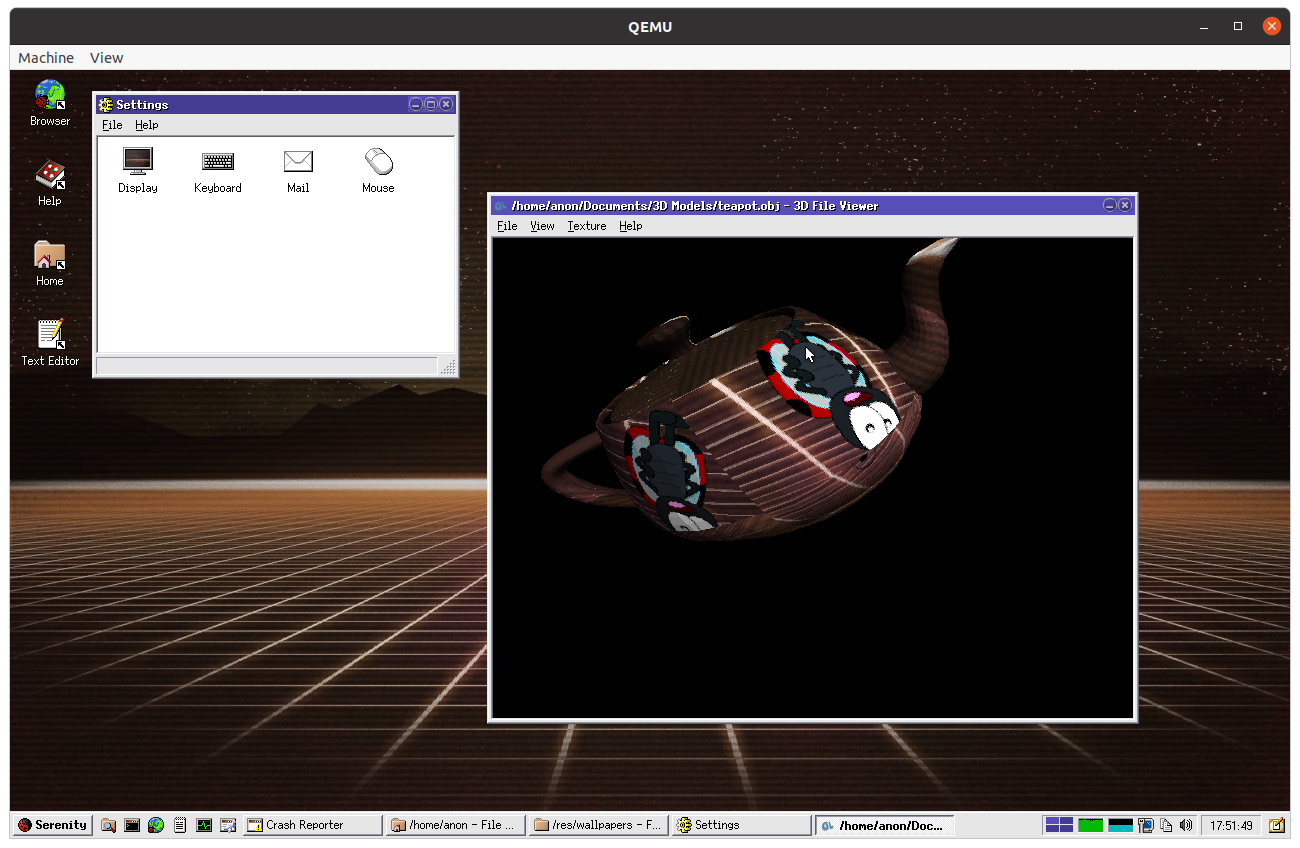Open the System Monitor from the taskbar
Viewport: 1300px width, 848px height.
tap(204, 824)
